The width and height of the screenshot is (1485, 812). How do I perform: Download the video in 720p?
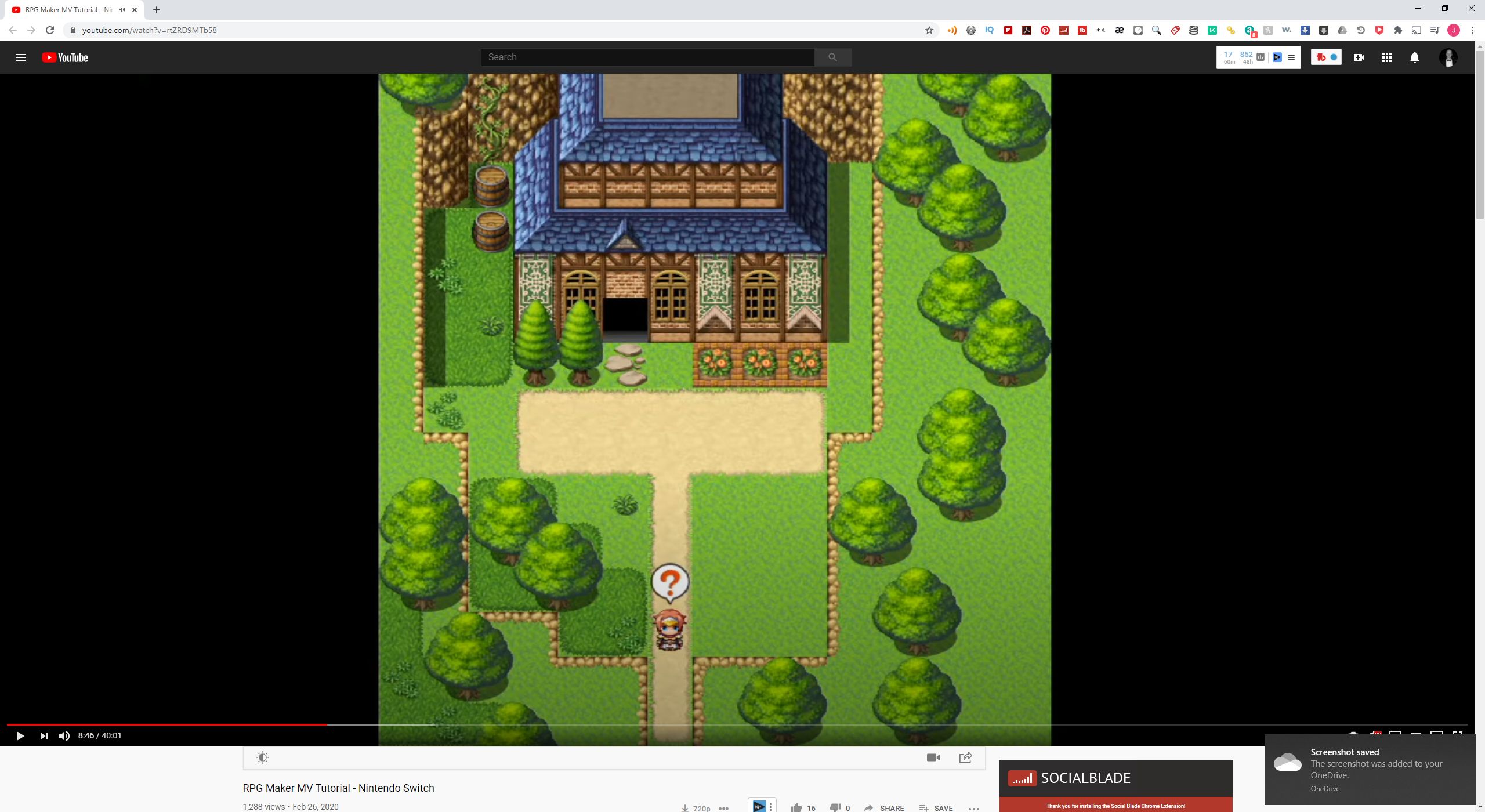696,808
